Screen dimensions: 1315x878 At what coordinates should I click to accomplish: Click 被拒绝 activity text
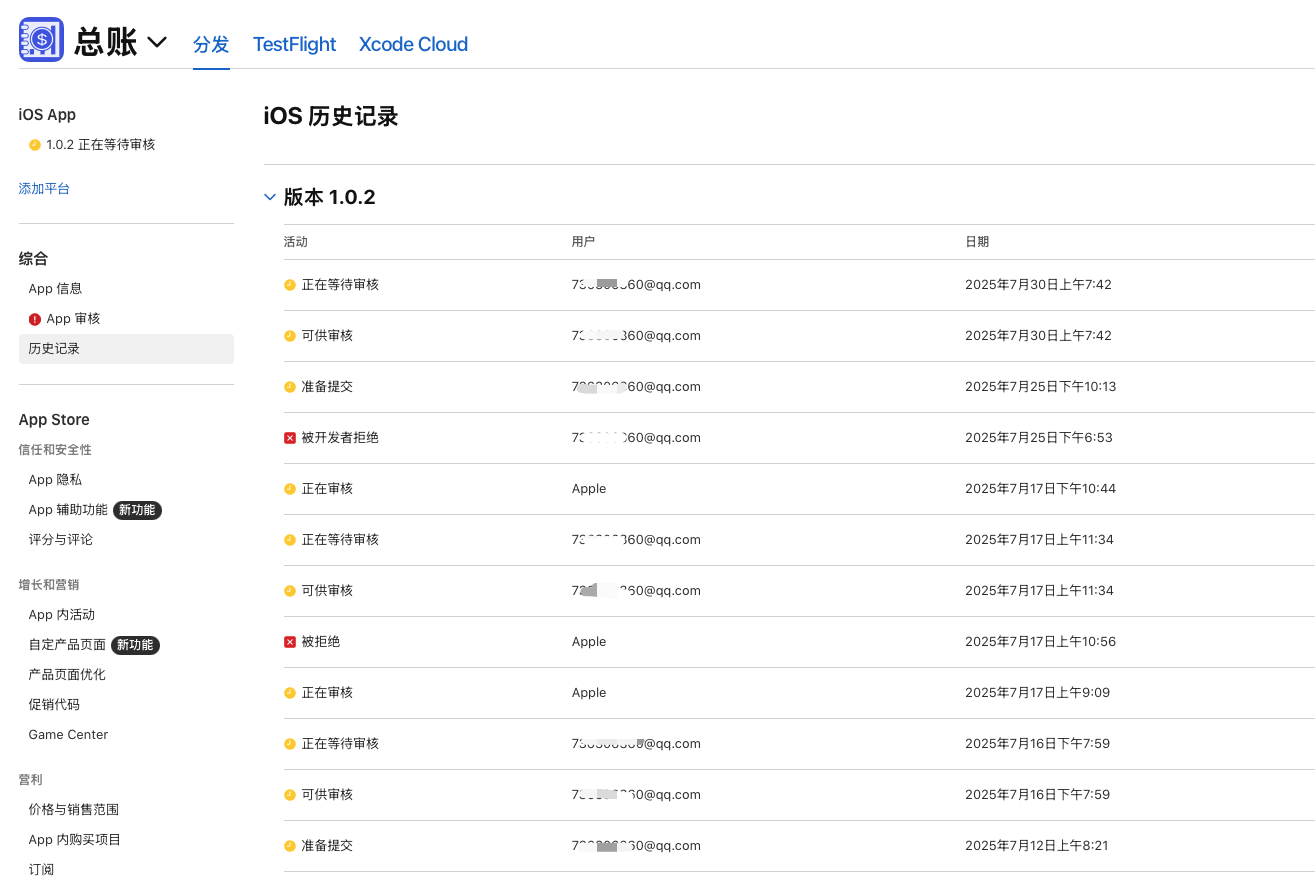[321, 642]
